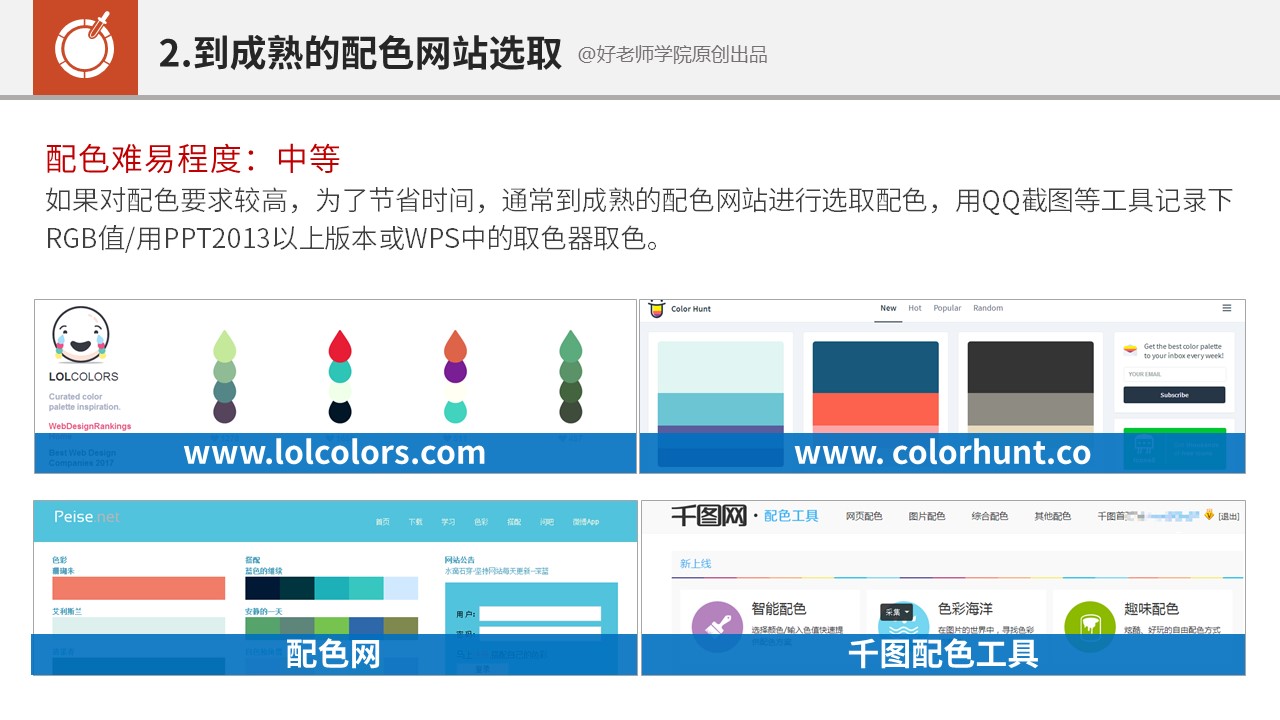Click the @好老师学院原创出品 credit text
This screenshot has width=1280, height=720.
672,55
